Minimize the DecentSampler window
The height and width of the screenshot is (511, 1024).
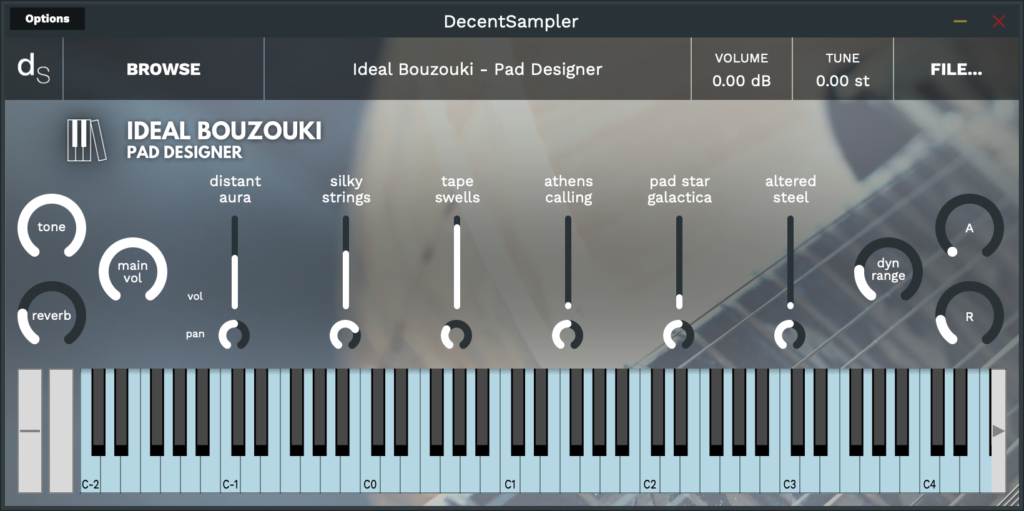pyautogui.click(x=960, y=21)
